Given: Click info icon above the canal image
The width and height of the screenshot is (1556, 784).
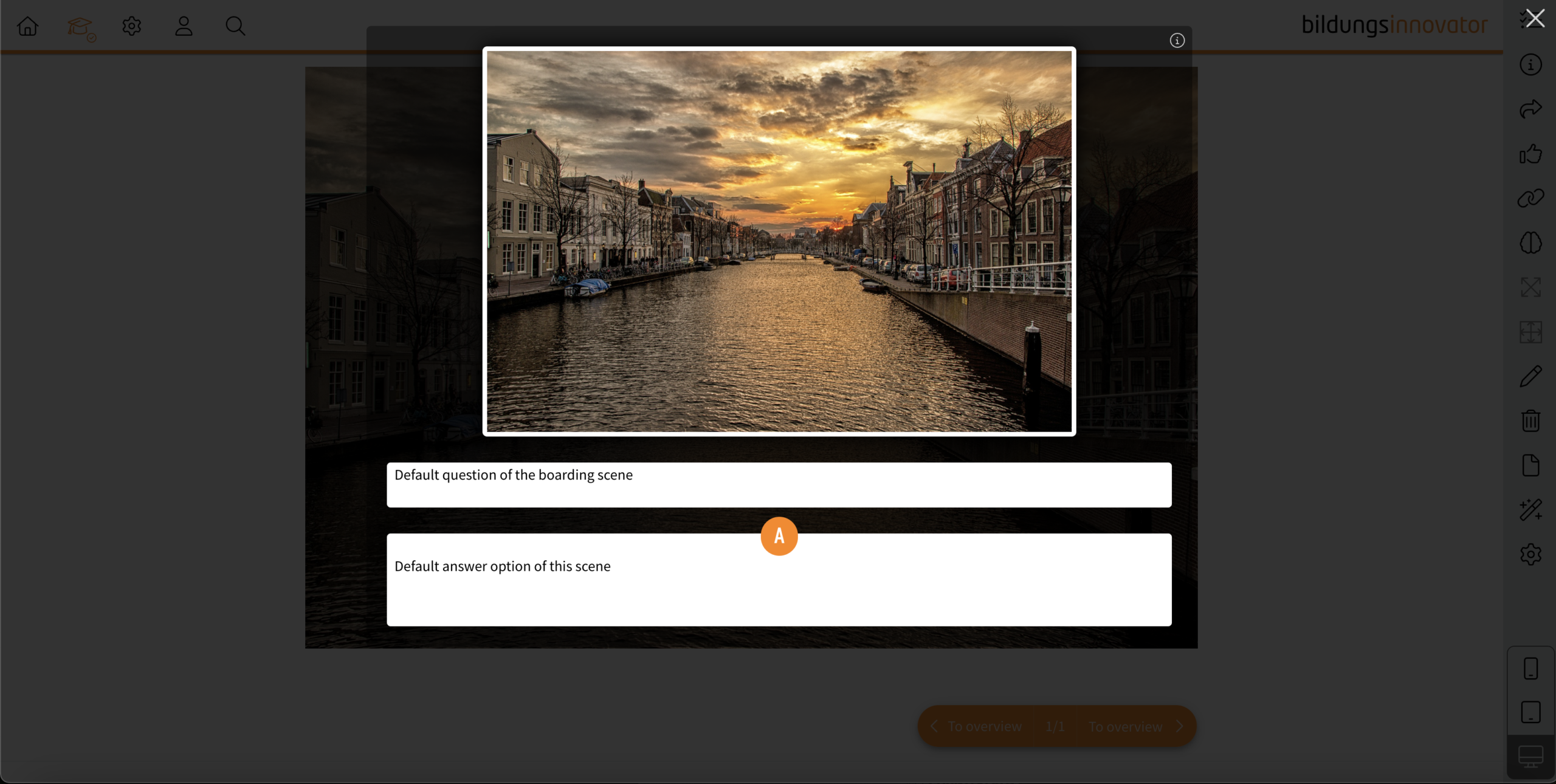Looking at the screenshot, I should coord(1177,40).
